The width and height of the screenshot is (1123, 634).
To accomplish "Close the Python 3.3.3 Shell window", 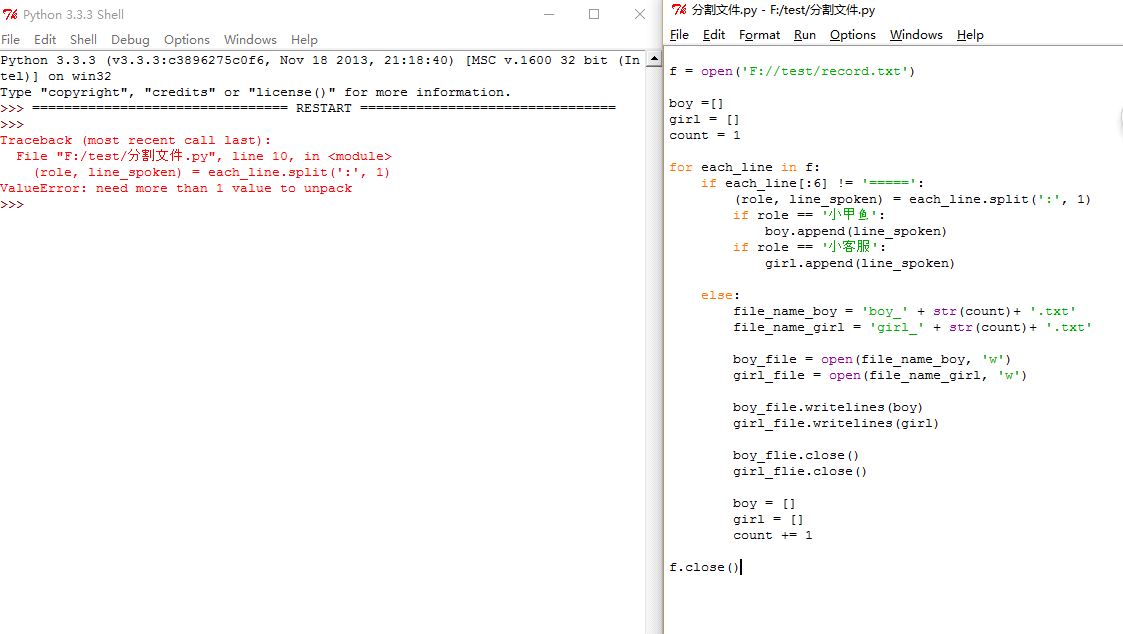I will coord(640,14).
